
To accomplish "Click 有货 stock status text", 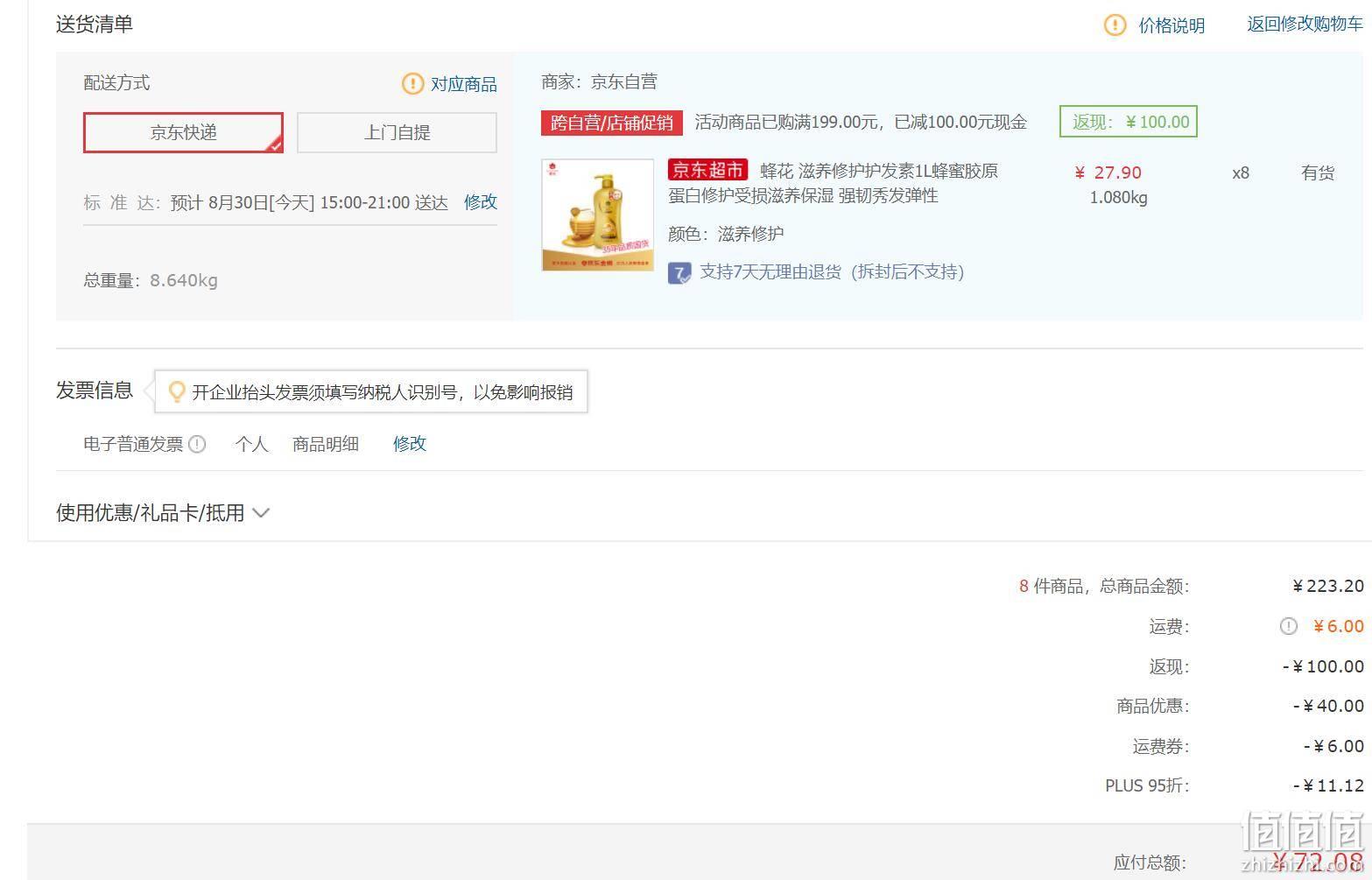I will 1318,173.
